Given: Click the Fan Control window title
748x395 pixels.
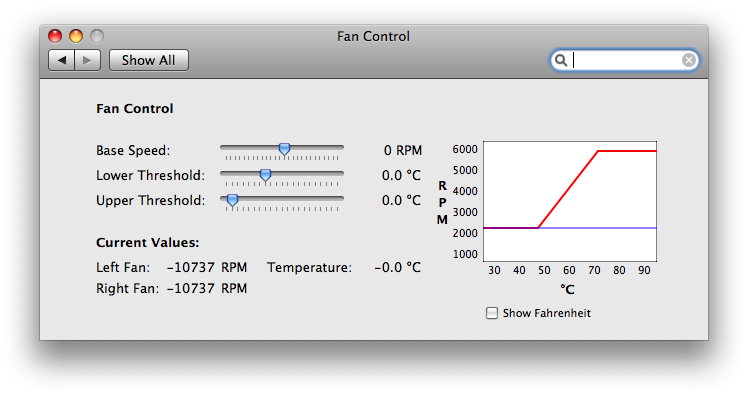Looking at the screenshot, I should (x=373, y=36).
